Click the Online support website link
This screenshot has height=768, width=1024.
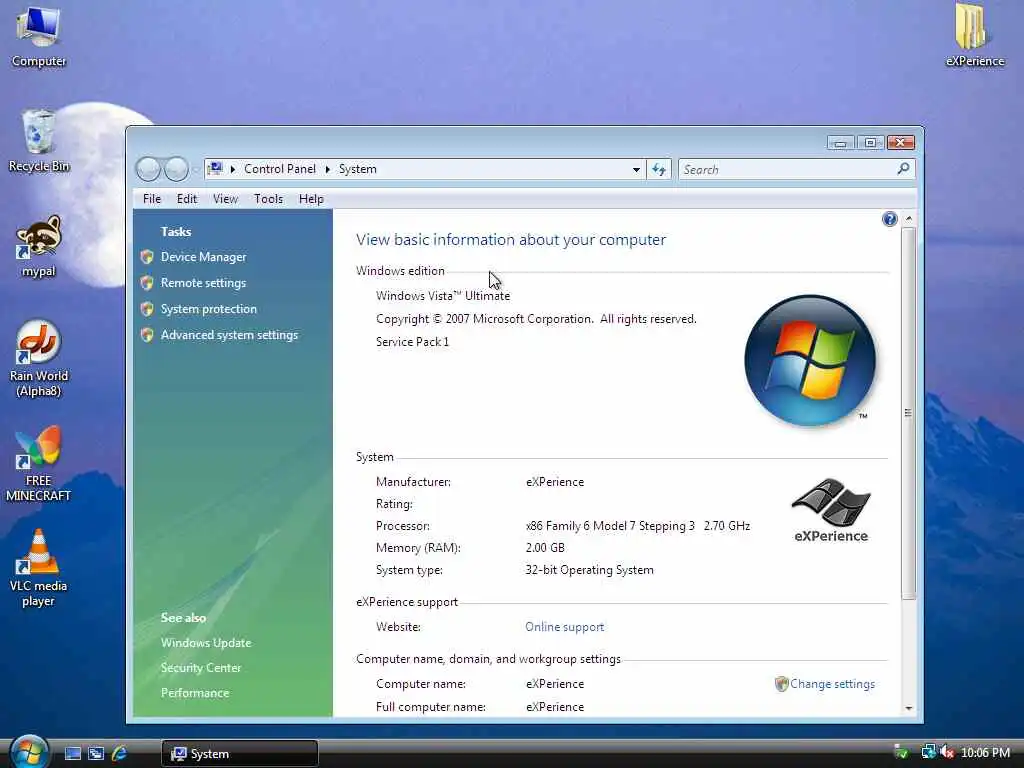coord(564,627)
